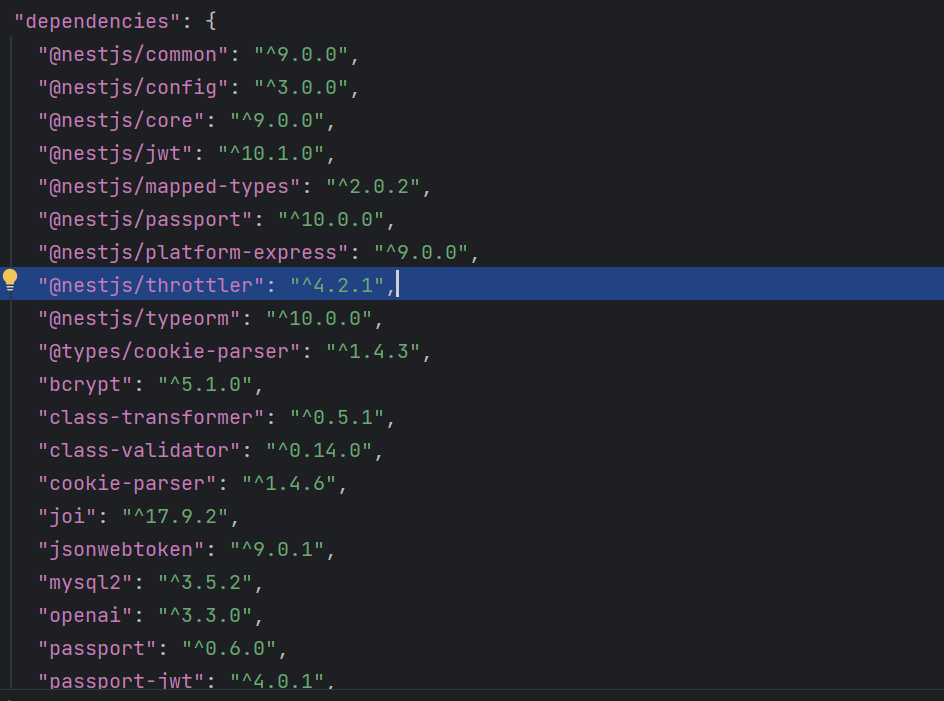Click the "^4.2.1" throttler version
This screenshot has width=944, height=701.
[337, 285]
